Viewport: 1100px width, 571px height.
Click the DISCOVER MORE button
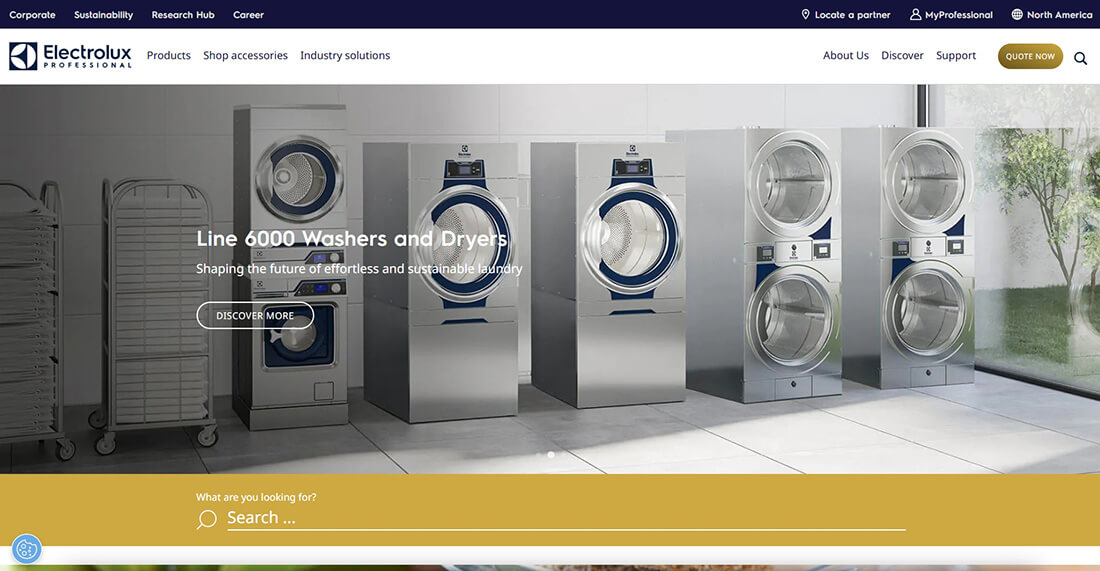coord(255,316)
